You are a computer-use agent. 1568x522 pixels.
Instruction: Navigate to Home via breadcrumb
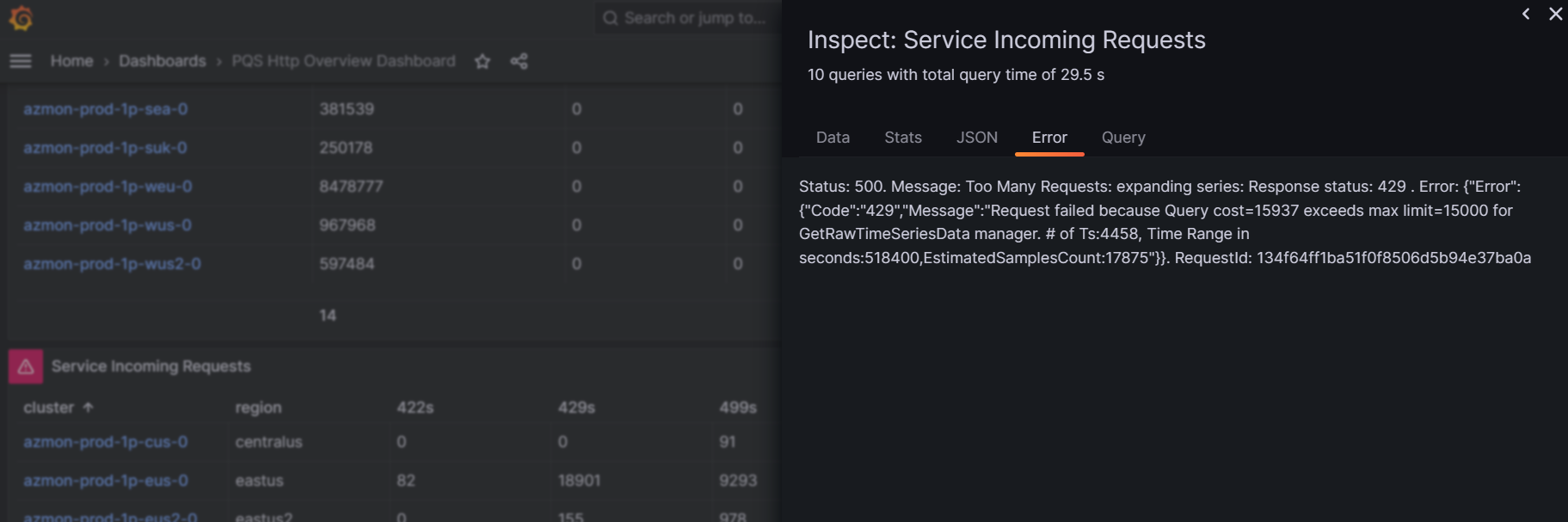click(x=71, y=60)
